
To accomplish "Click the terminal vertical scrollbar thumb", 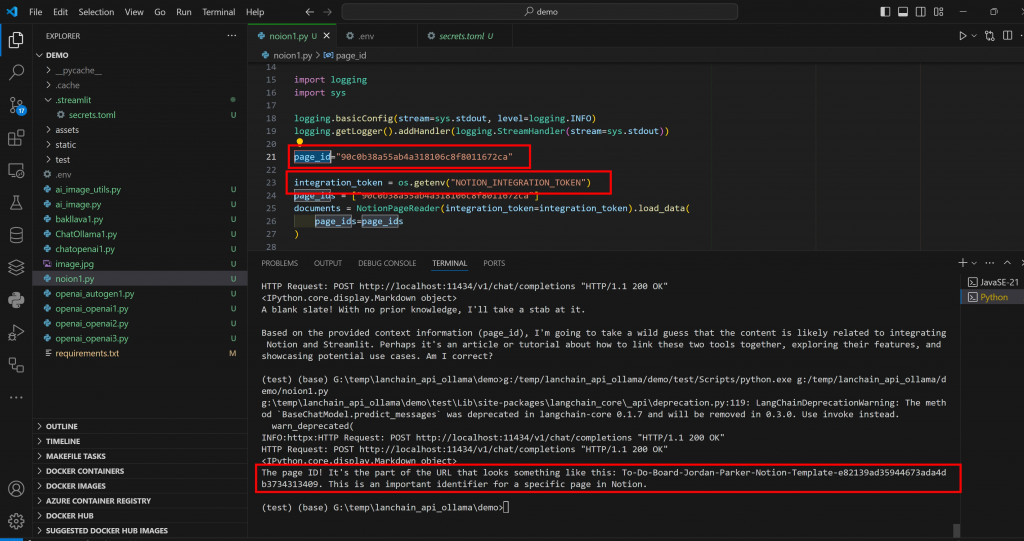I will 957,530.
